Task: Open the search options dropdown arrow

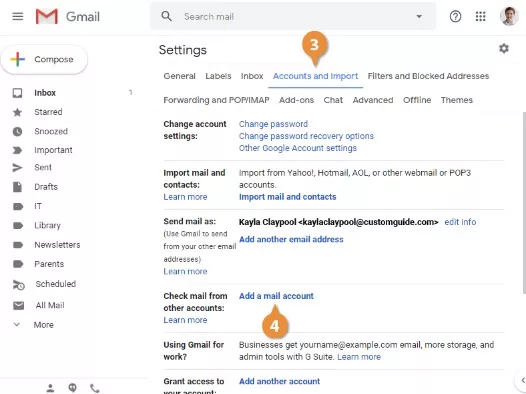Action: [419, 16]
